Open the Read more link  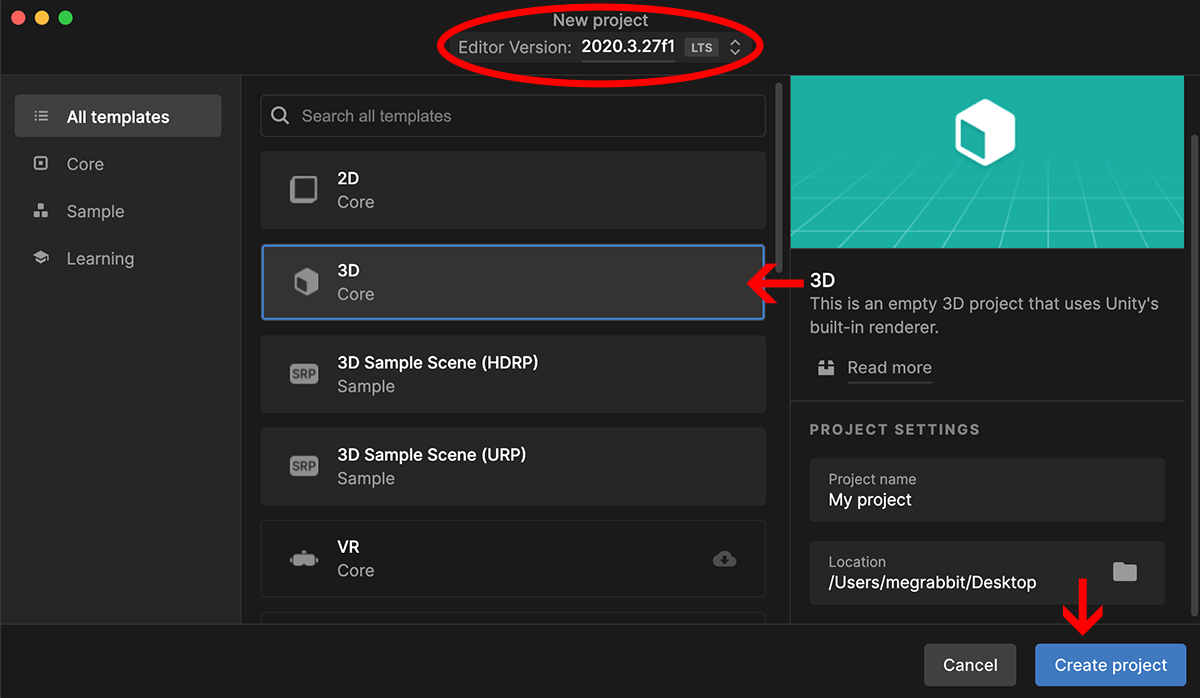click(889, 368)
